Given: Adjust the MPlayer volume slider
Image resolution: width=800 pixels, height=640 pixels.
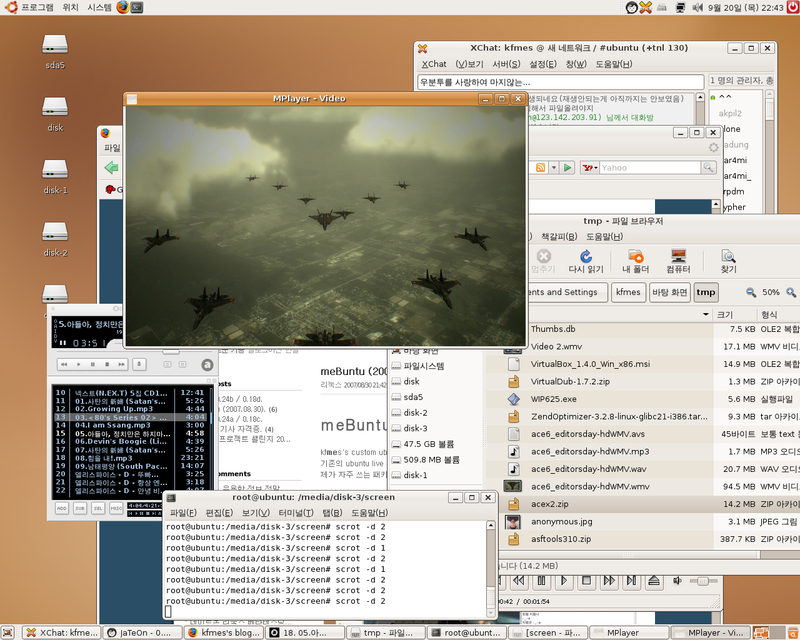Looking at the screenshot, I should tap(703, 581).
